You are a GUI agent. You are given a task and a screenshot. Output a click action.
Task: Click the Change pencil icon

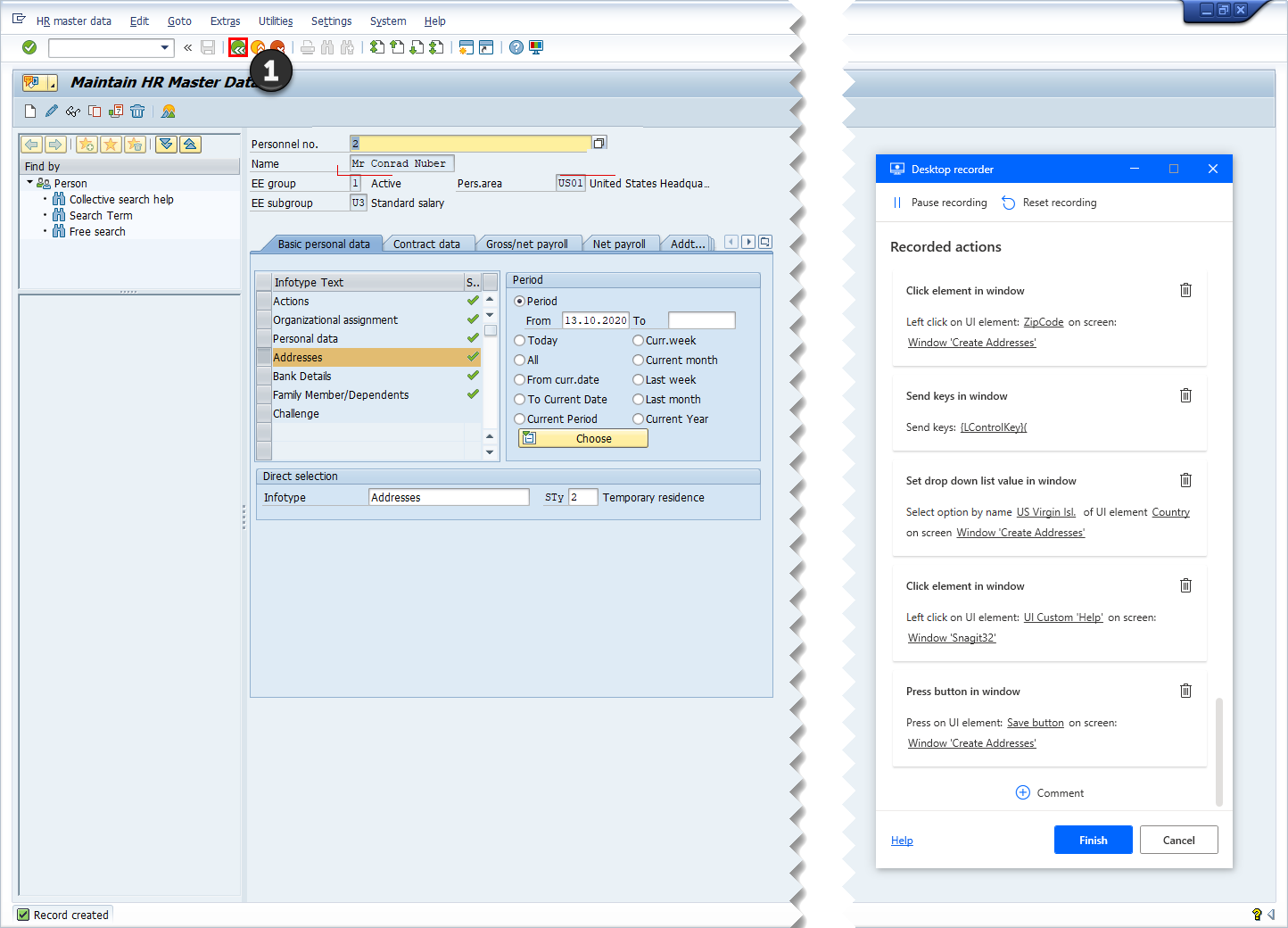pos(52,111)
